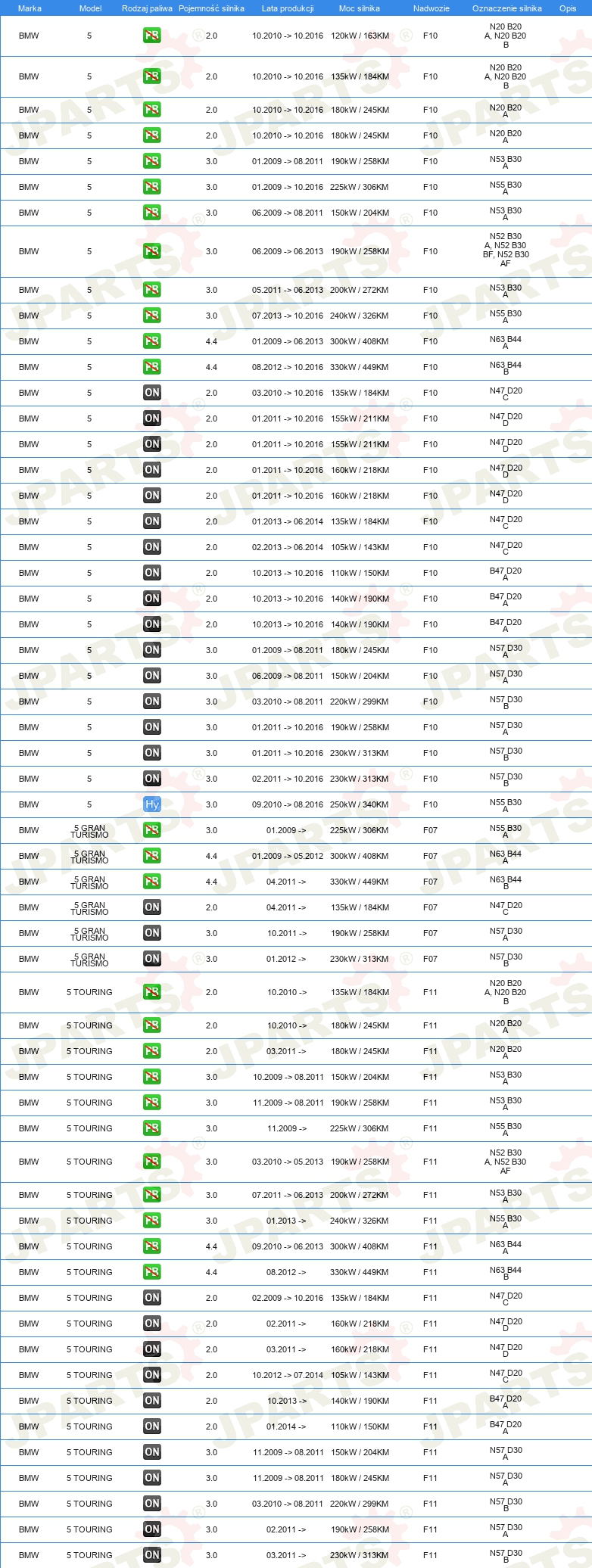Select the petrol icon in the Gran Turismo 300kW / 408KM row
This screenshot has height=1568, width=592.
click(x=152, y=856)
